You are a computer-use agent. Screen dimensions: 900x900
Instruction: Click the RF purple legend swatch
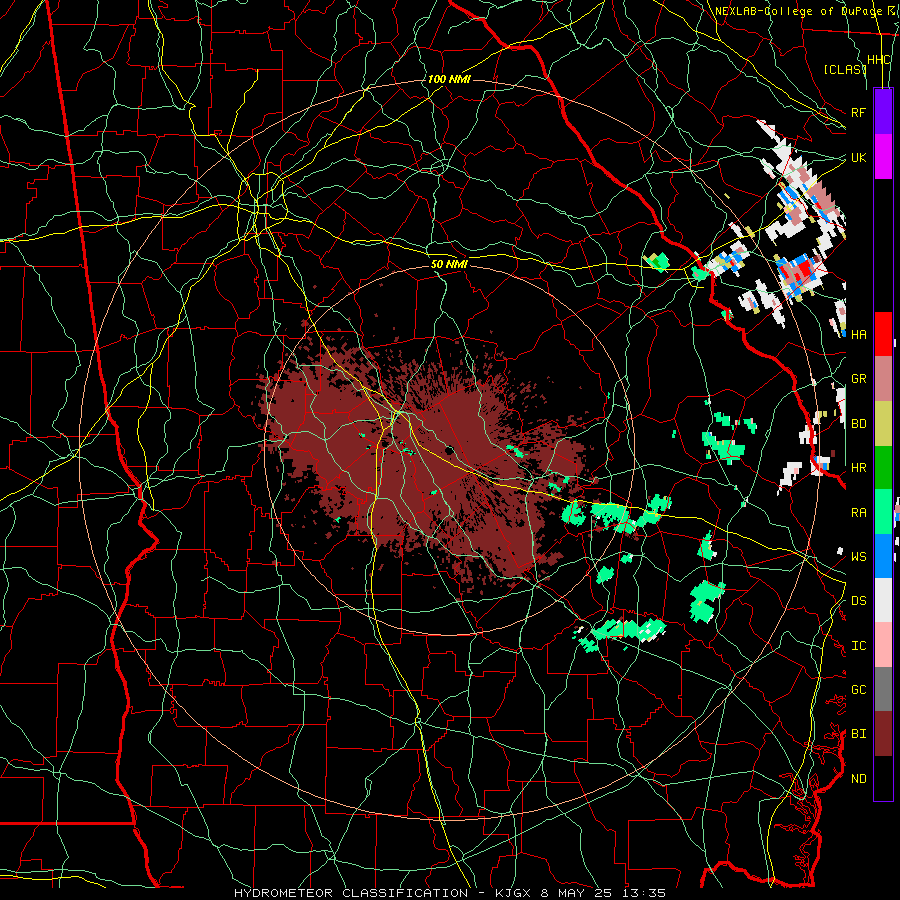[883, 112]
